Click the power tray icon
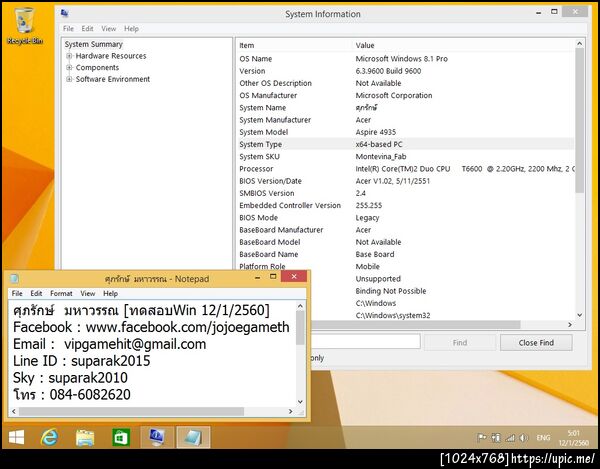The width and height of the screenshot is (600, 469). tap(496, 438)
